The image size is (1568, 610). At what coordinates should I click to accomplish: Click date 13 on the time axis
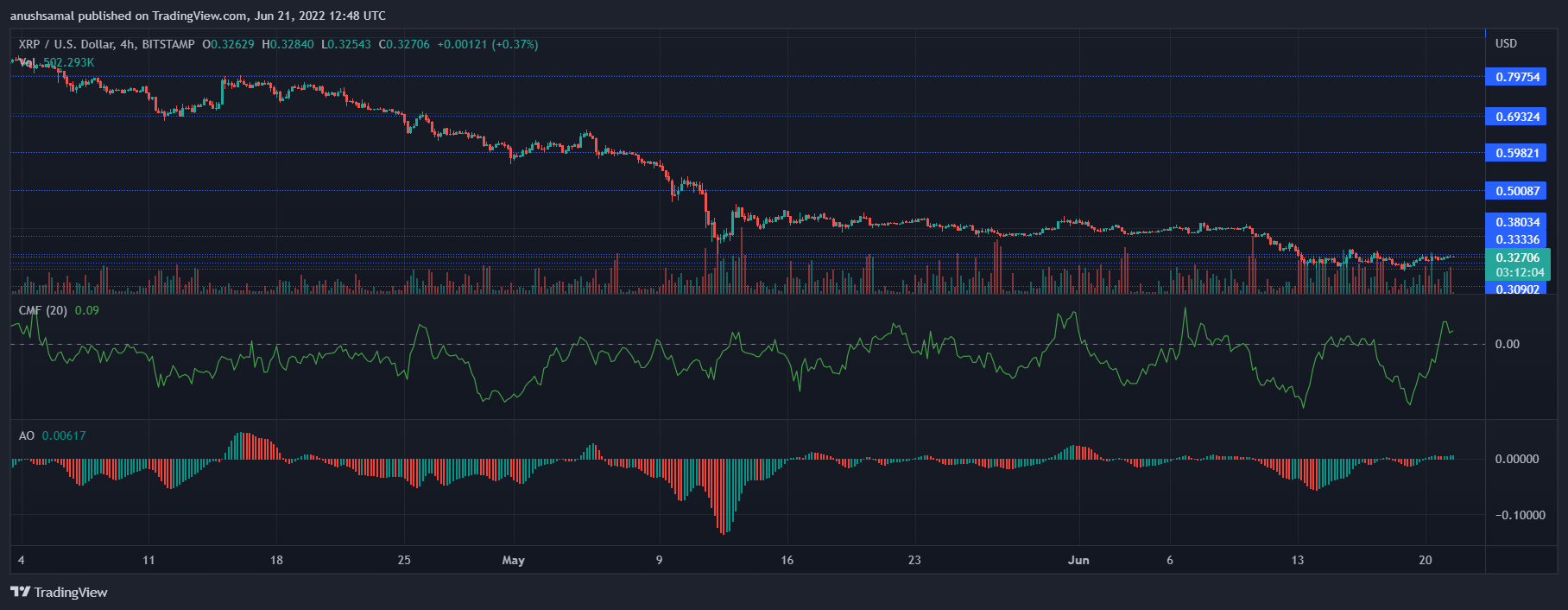1297,560
